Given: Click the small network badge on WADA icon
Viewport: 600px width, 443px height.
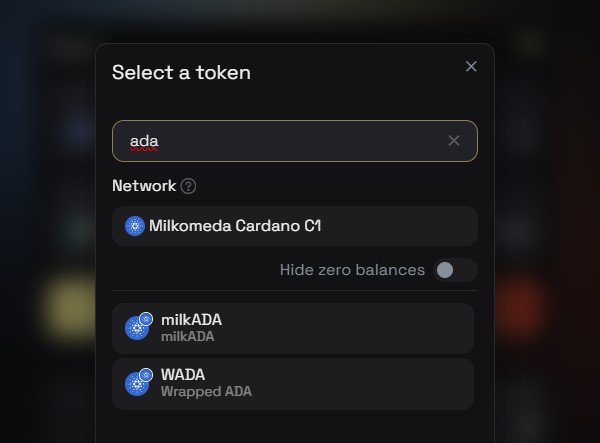Looking at the screenshot, I should click(146, 375).
